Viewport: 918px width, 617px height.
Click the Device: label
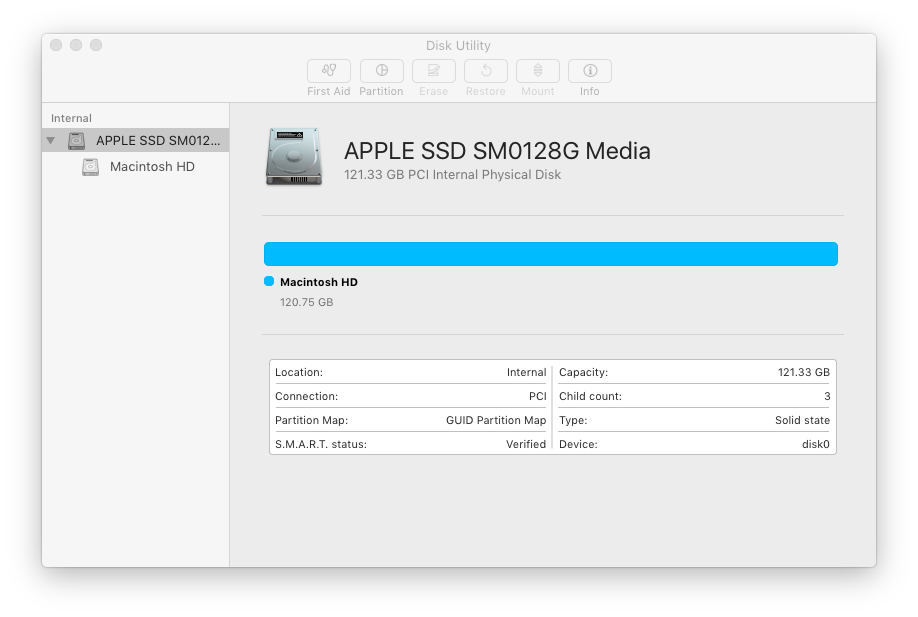tap(578, 444)
